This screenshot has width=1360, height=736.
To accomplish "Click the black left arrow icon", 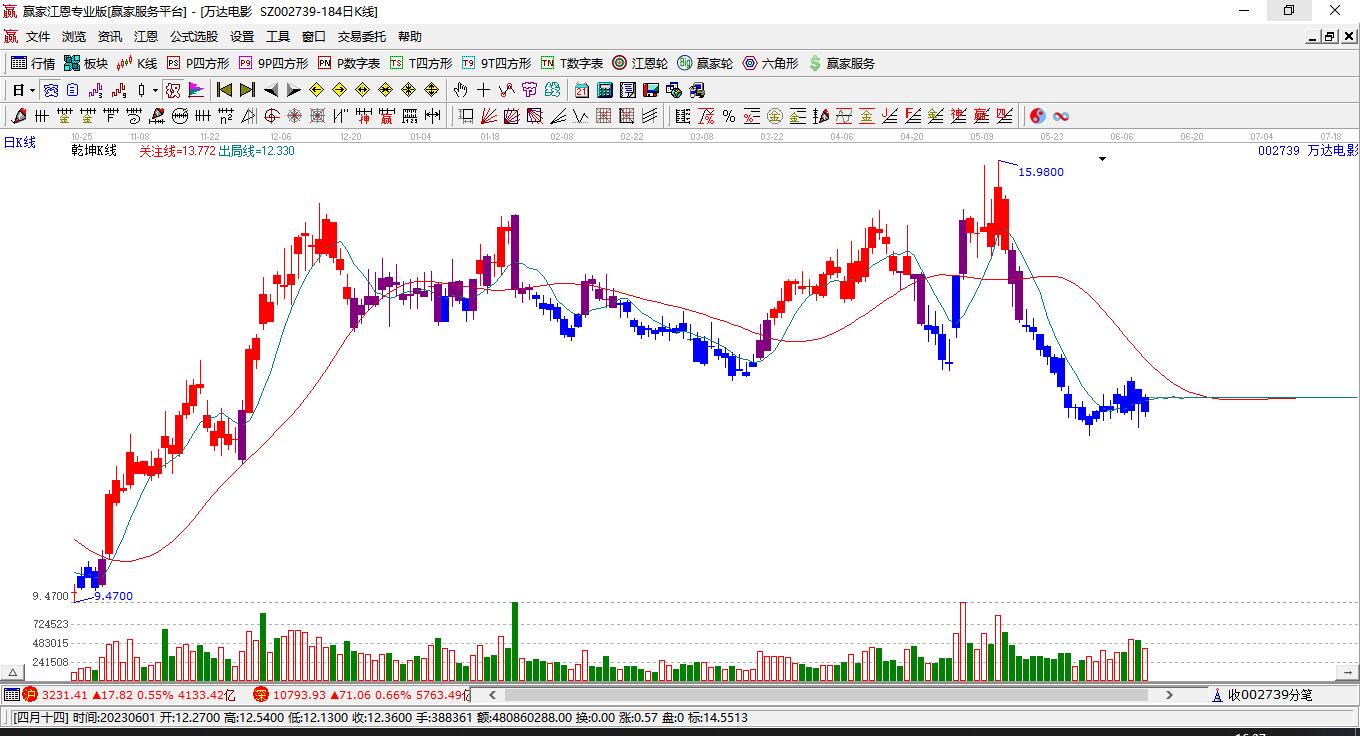I will click(x=270, y=90).
